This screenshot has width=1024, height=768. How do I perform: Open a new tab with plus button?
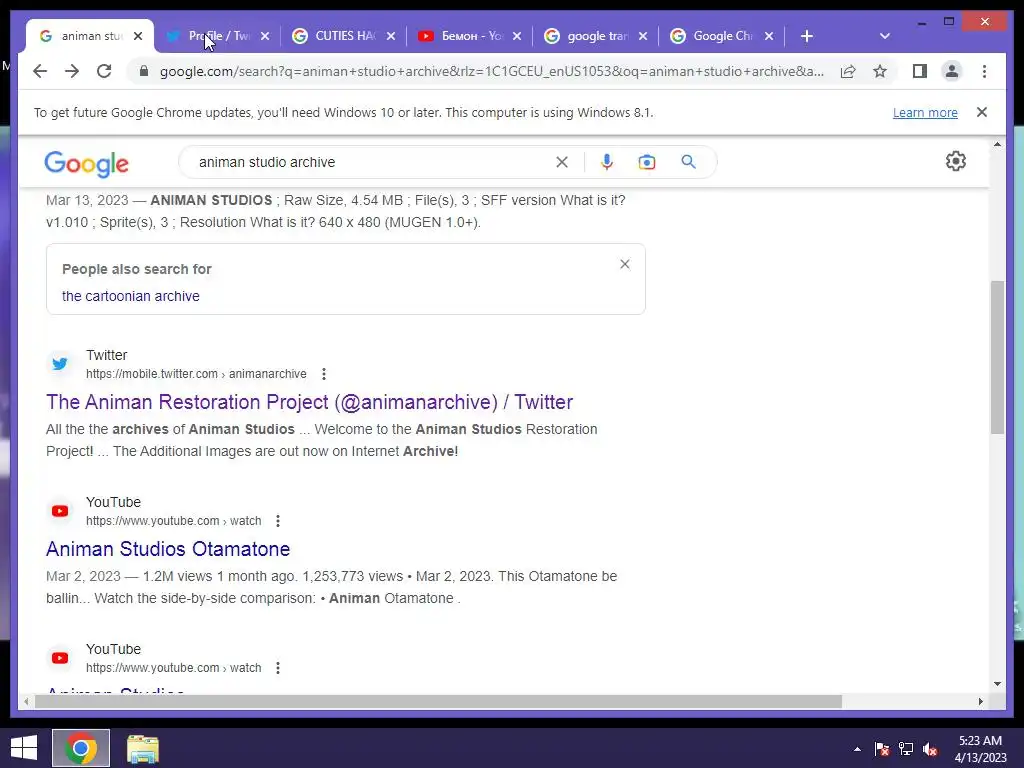tap(807, 36)
